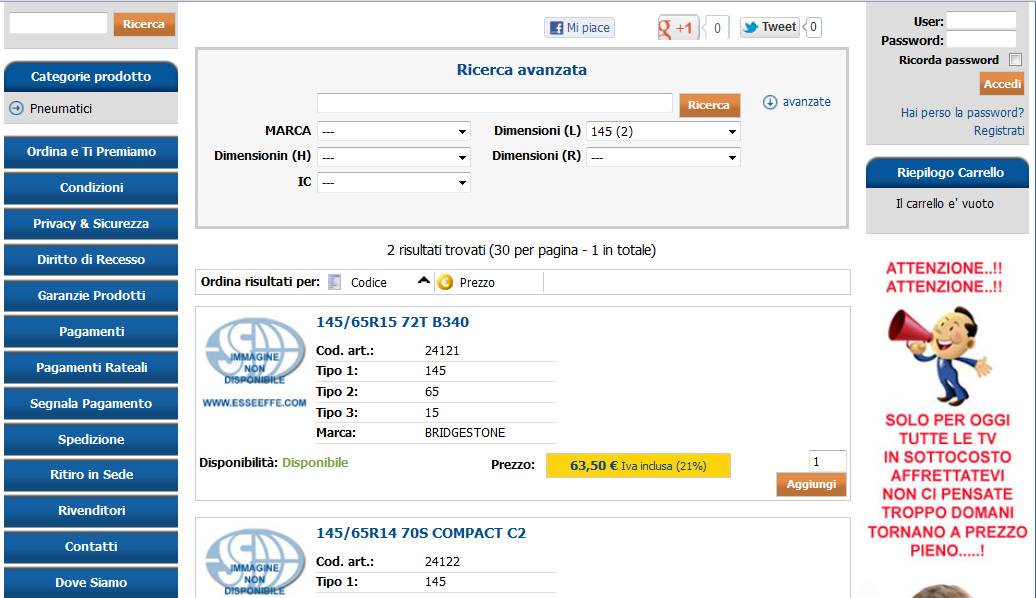Viewport: 1036px width, 598px height.
Task: Click Aggiungi for 145/65R15 tyre
Action: [x=811, y=484]
